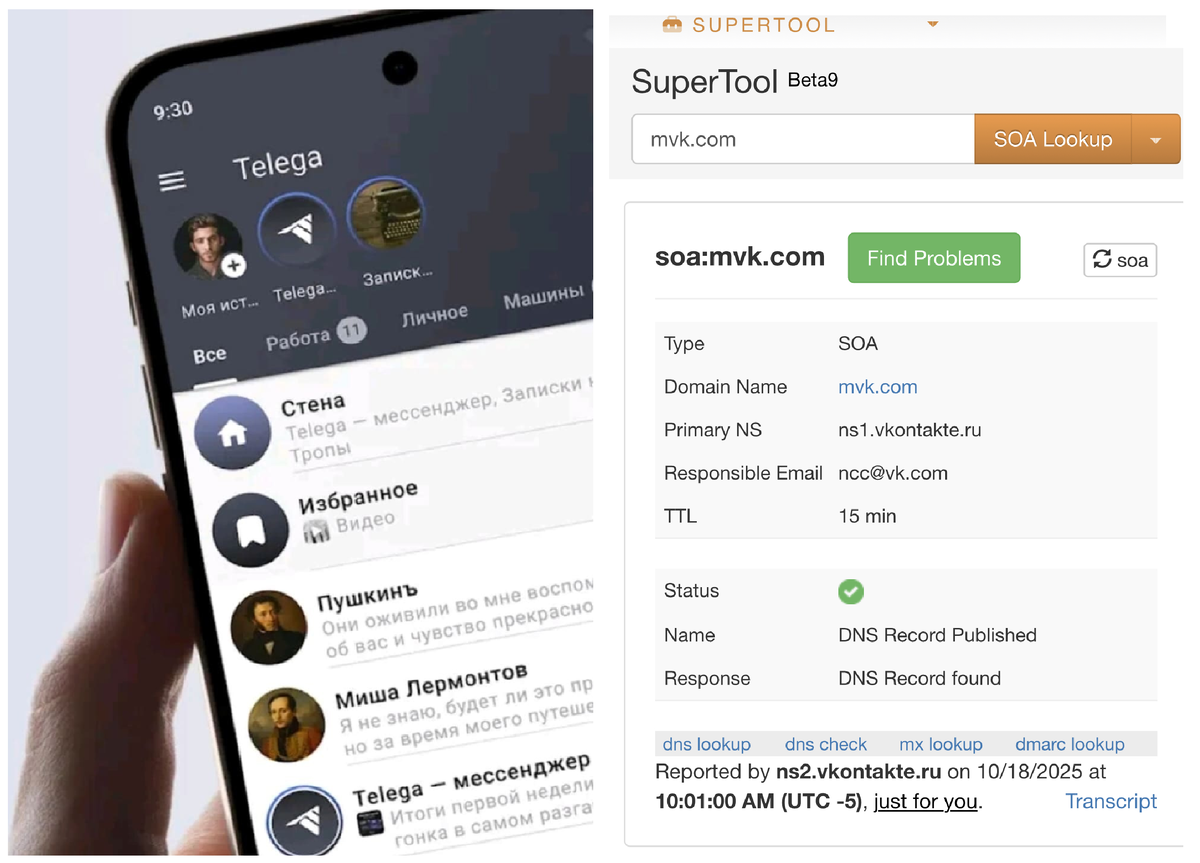Click the Find Problems button

point(934,258)
